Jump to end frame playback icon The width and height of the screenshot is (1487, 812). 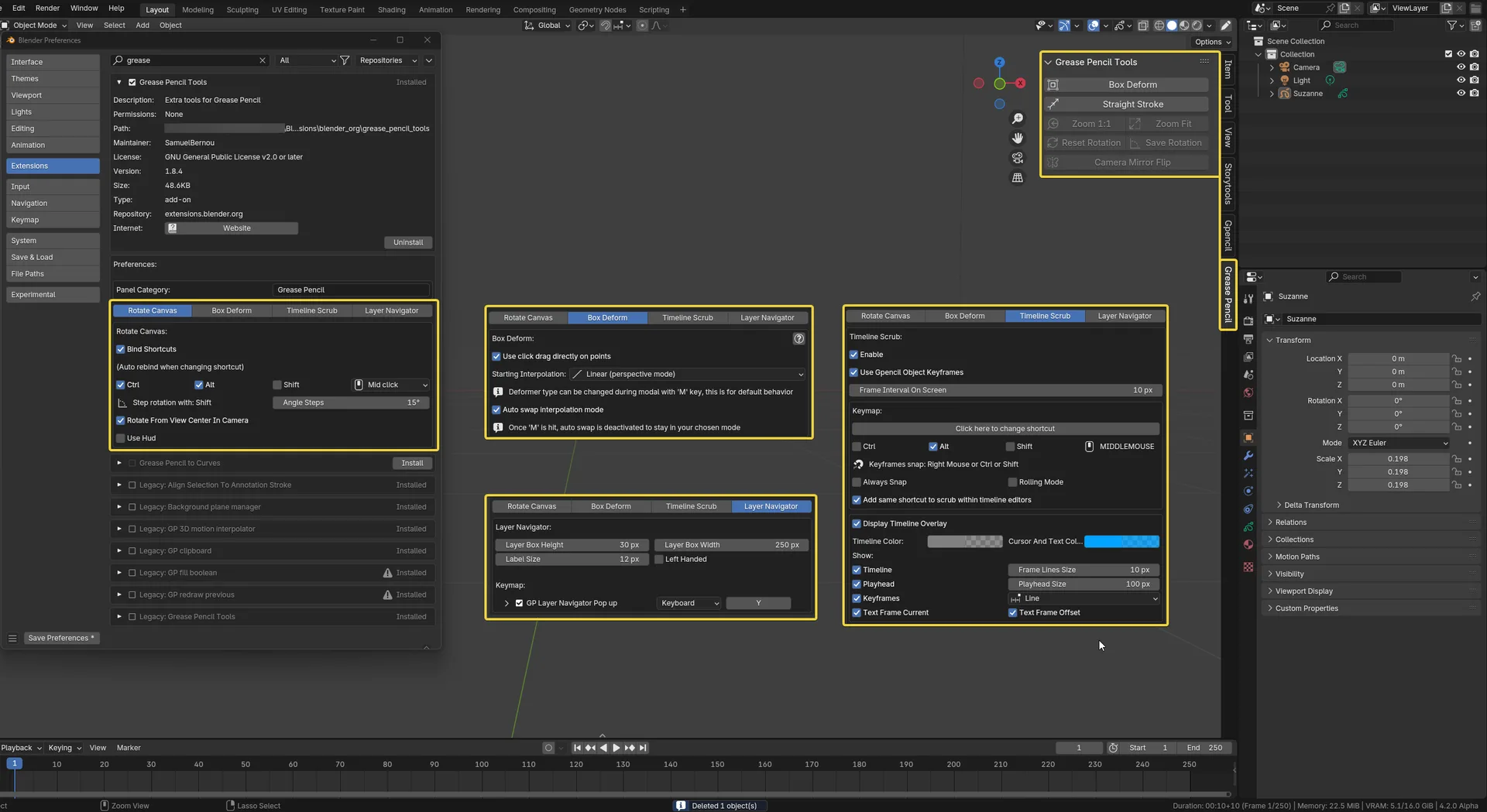tap(643, 748)
